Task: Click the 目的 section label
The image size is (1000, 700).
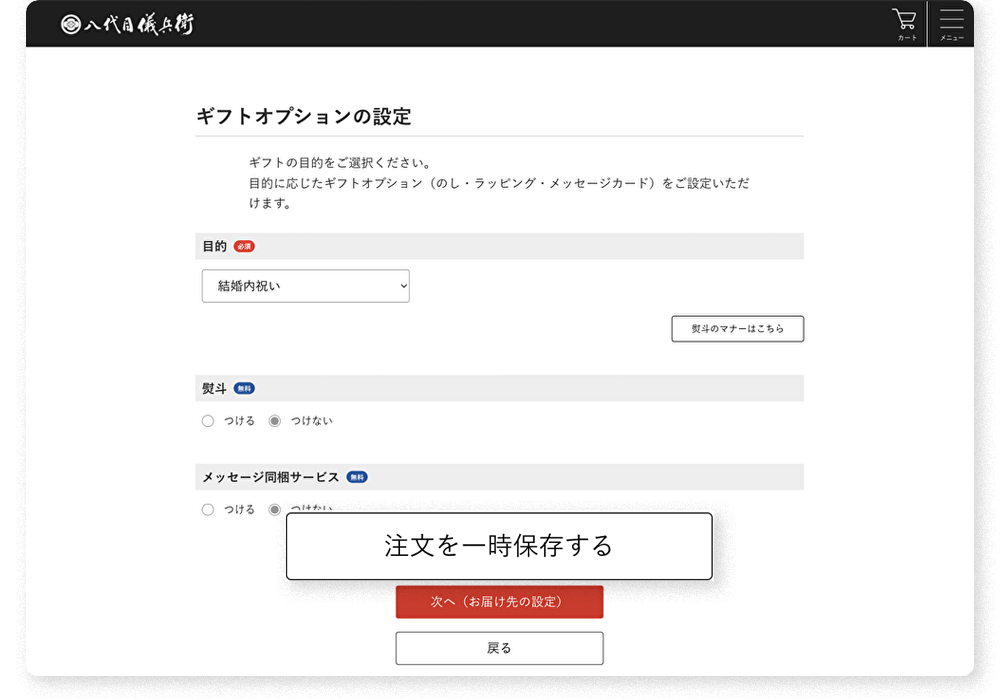Action: pos(214,246)
